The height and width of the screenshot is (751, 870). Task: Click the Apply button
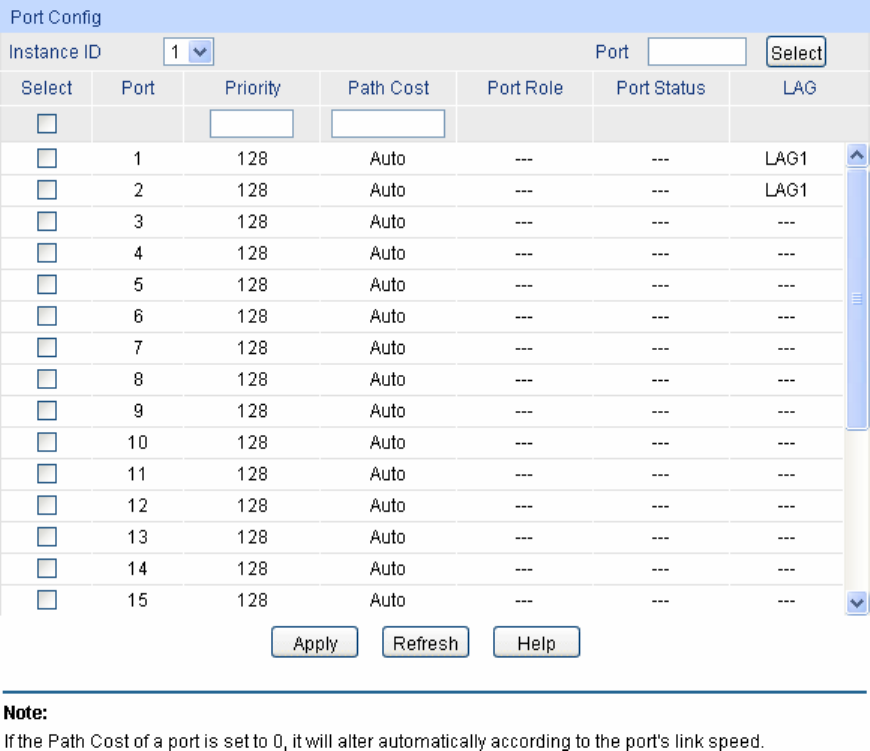tap(315, 643)
